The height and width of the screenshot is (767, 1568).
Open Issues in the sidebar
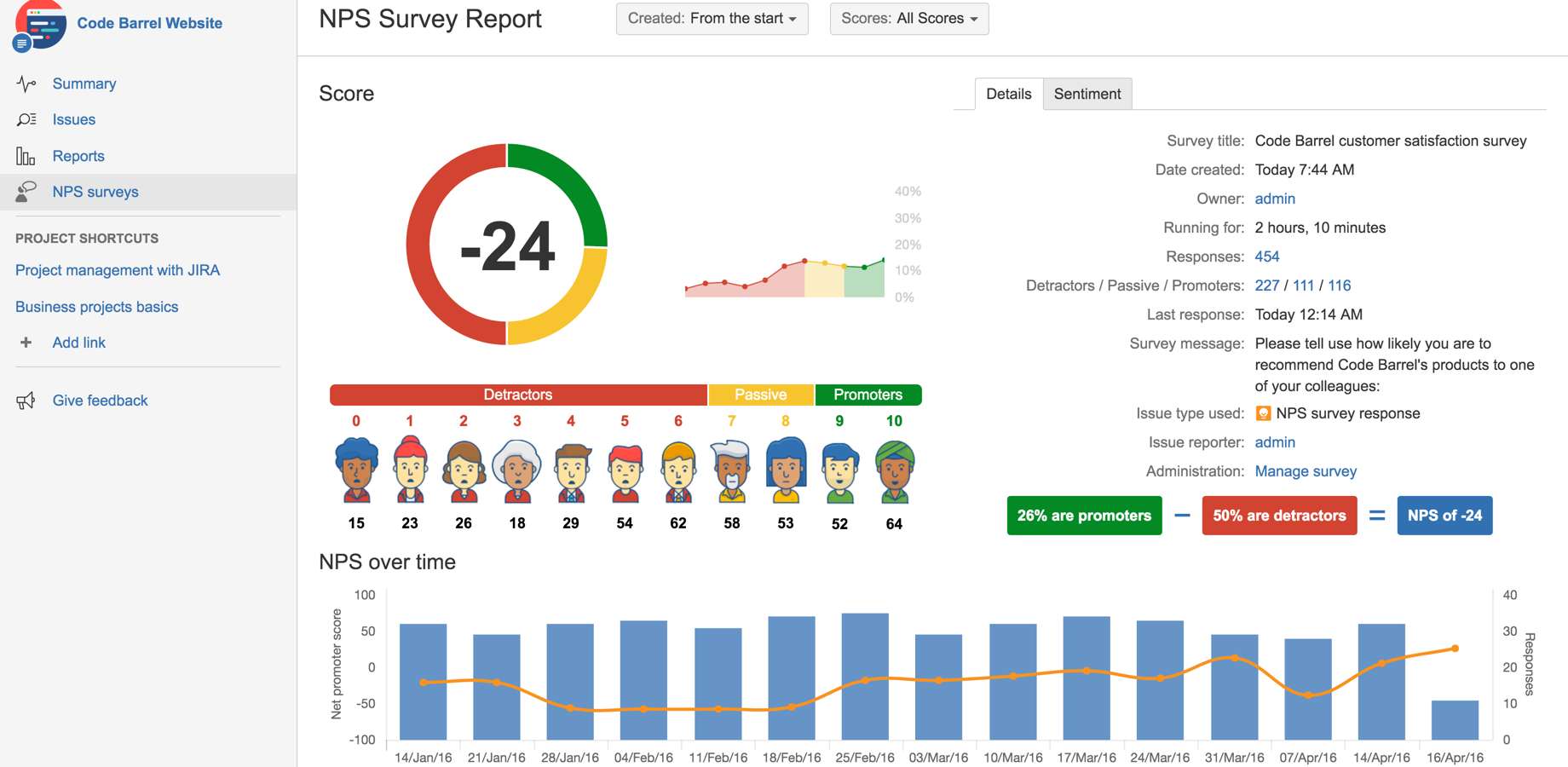[x=74, y=119]
